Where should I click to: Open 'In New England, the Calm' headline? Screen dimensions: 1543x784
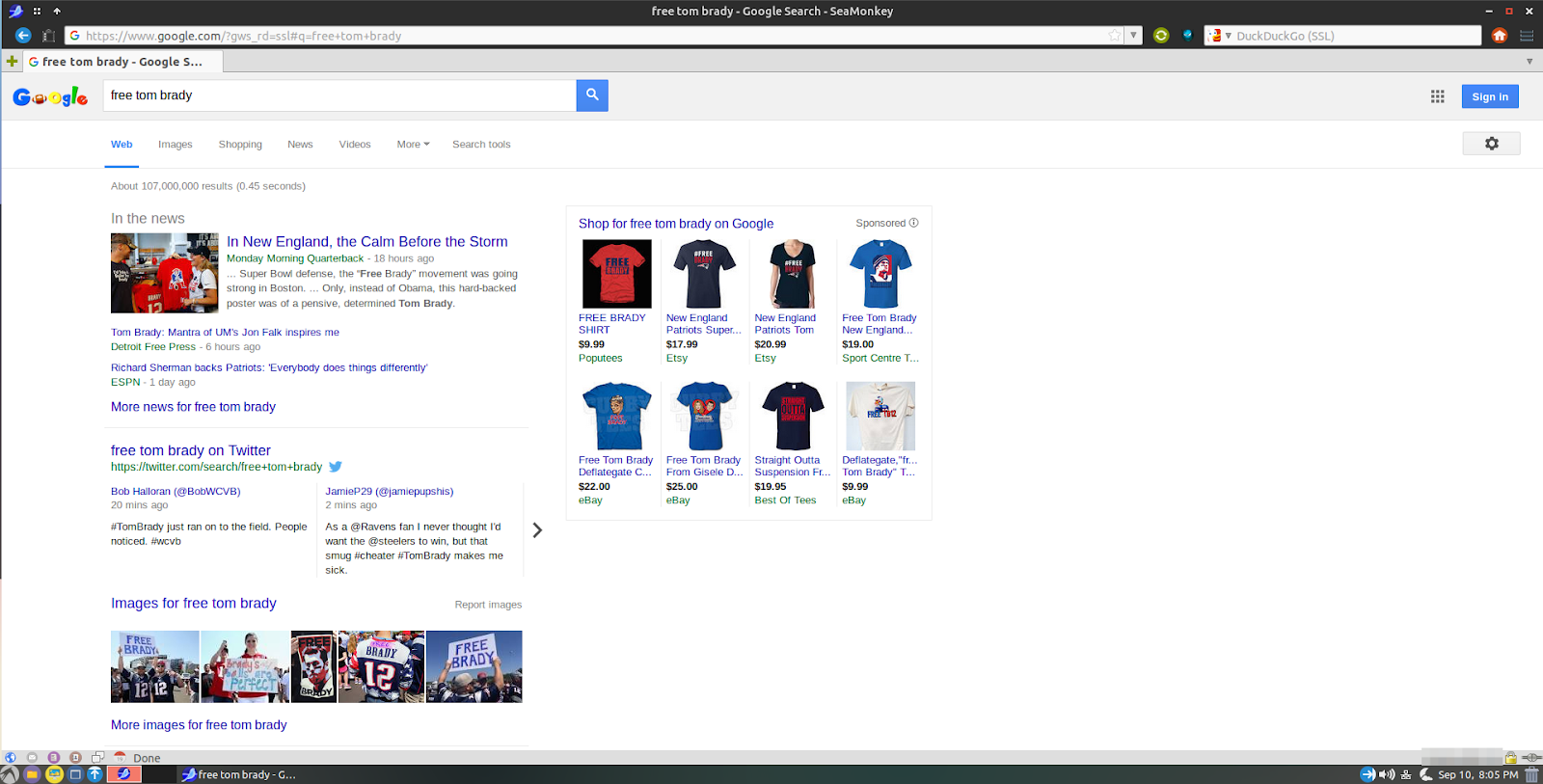pos(367,242)
